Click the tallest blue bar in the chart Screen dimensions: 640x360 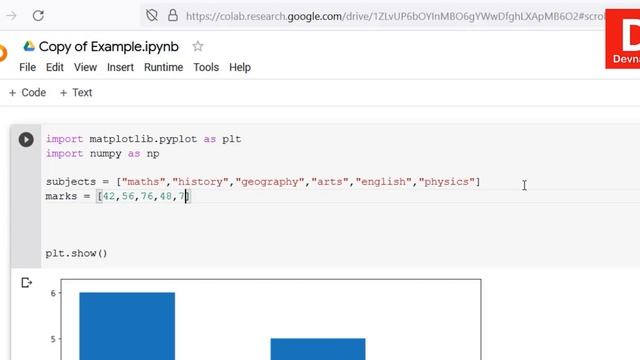(x=127, y=326)
